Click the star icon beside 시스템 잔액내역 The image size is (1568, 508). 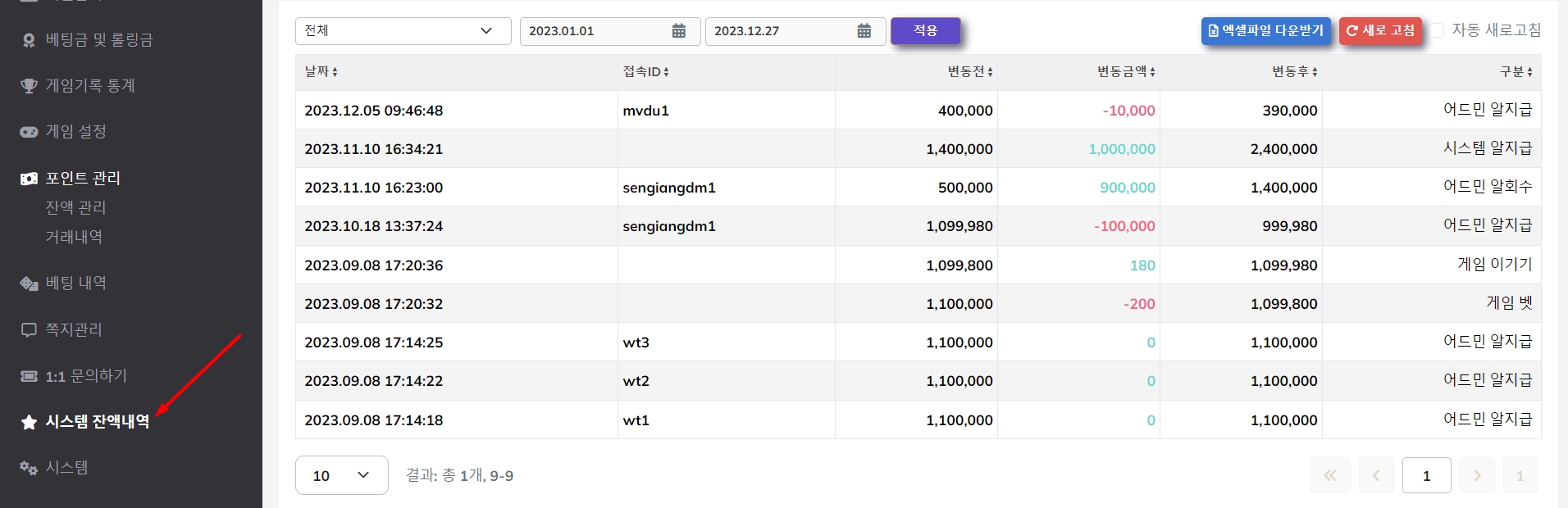29,422
